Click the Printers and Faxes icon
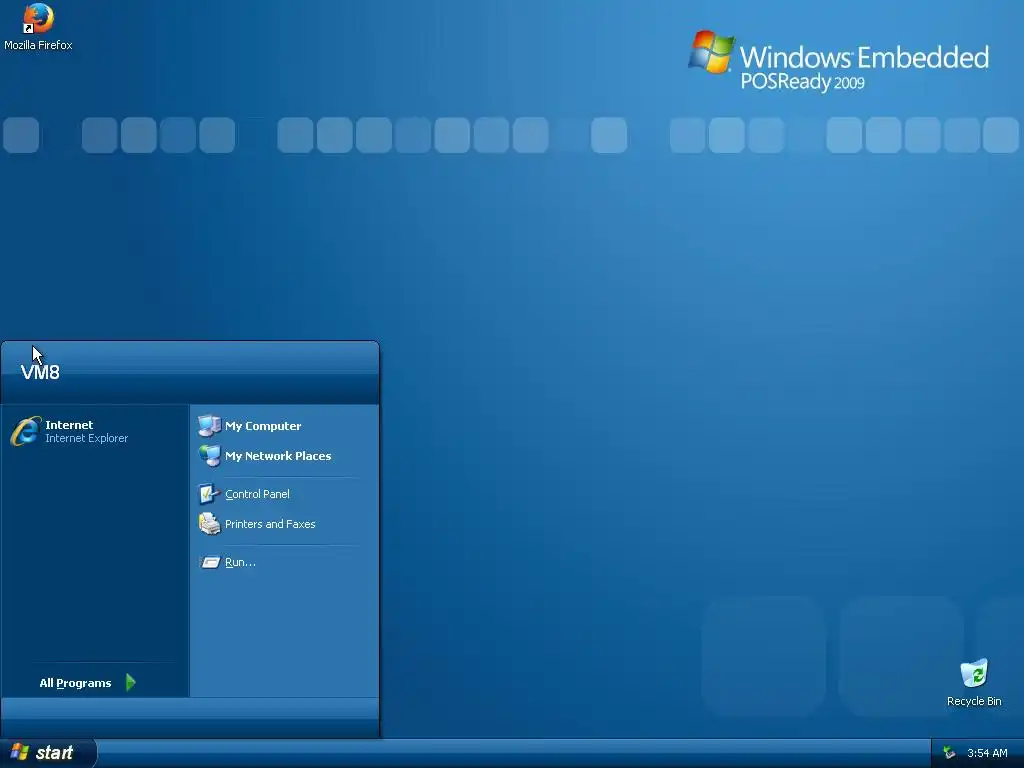 pyautogui.click(x=210, y=524)
